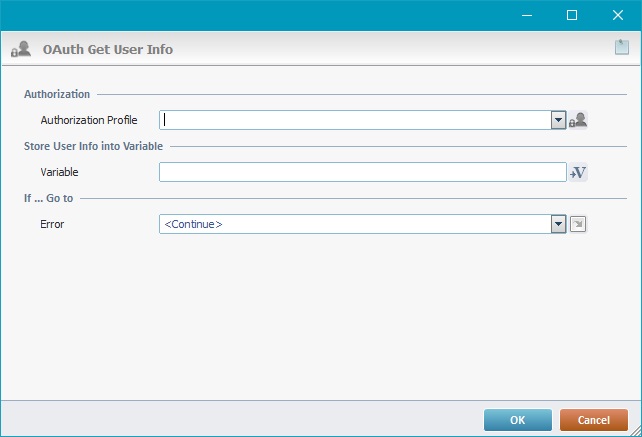Click the insert variable icon beside Variable
Screen dimensions: 642x437
coord(578,172)
